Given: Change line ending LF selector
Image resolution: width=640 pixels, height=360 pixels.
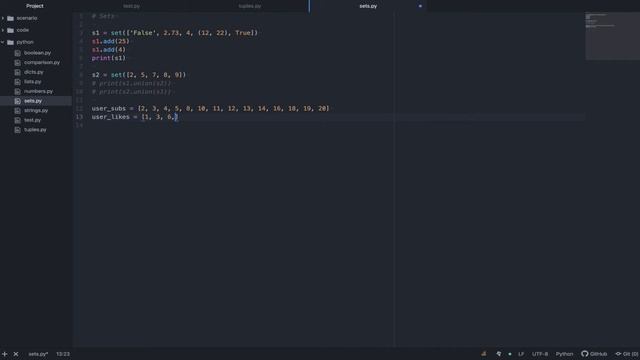Looking at the screenshot, I should [521, 354].
